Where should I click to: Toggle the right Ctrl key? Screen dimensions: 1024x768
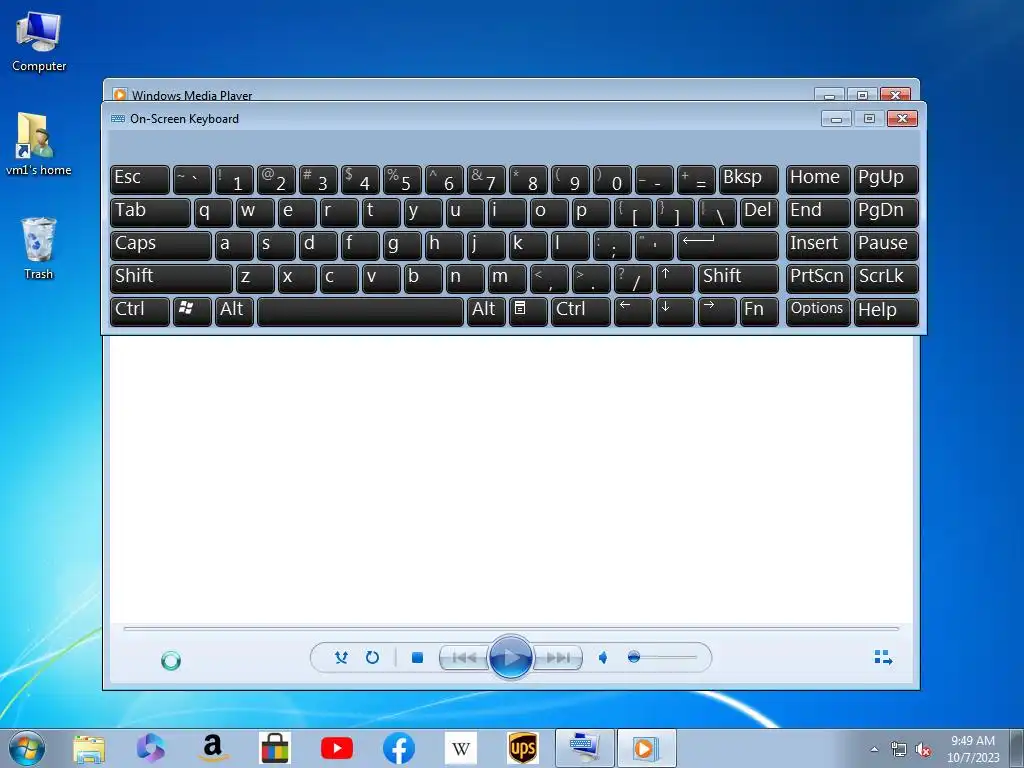tap(581, 312)
